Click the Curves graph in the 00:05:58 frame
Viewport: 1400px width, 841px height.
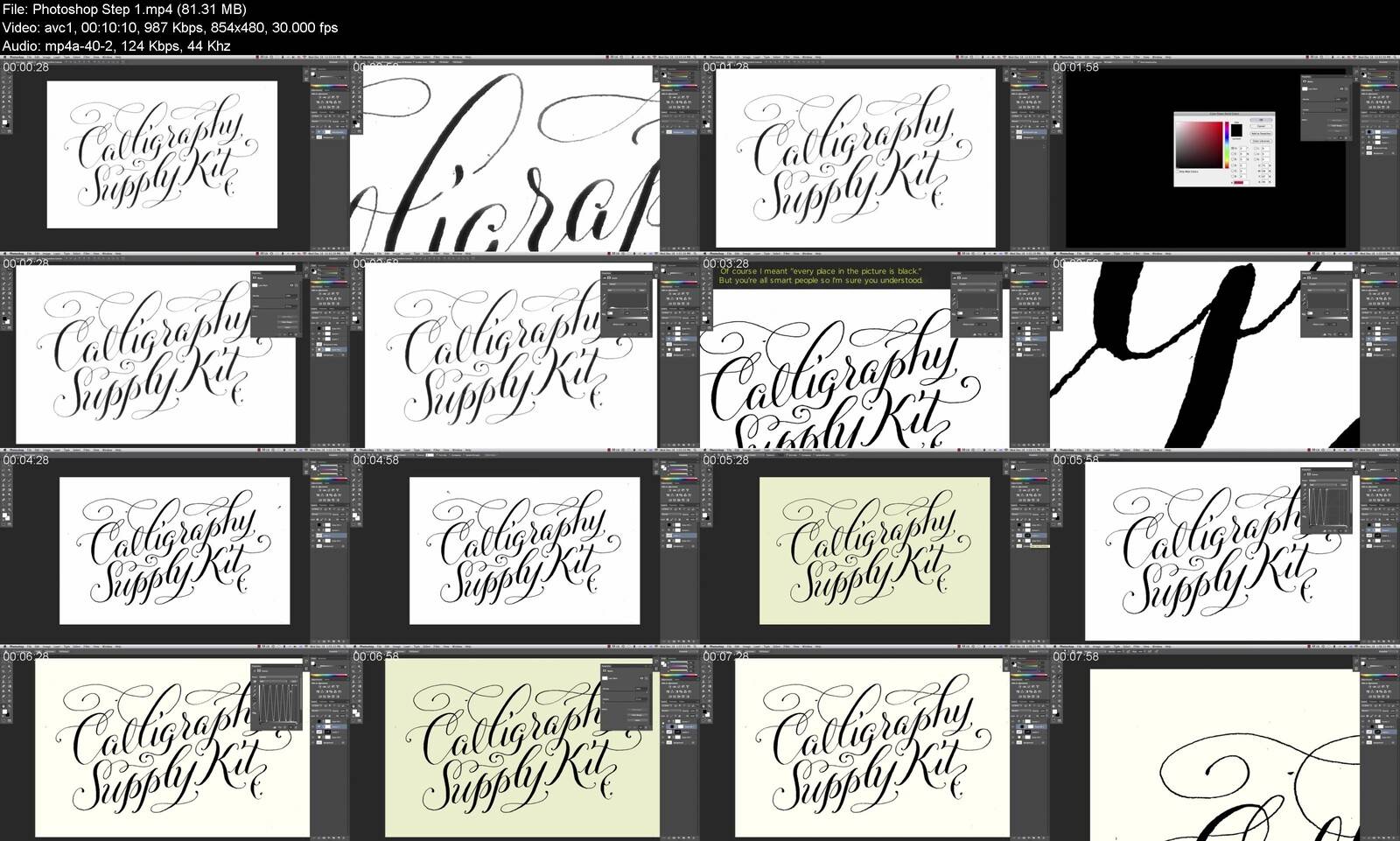point(1327,508)
